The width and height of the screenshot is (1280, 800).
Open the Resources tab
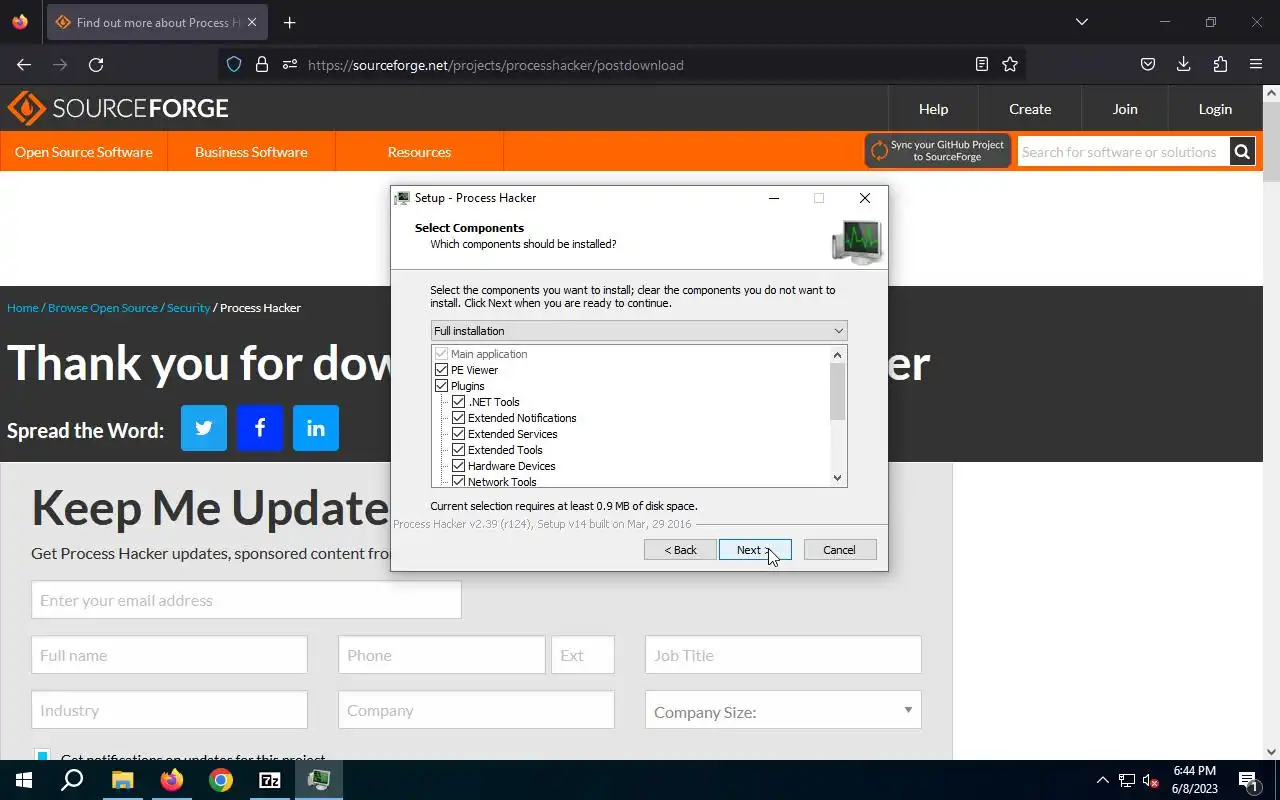[419, 152]
